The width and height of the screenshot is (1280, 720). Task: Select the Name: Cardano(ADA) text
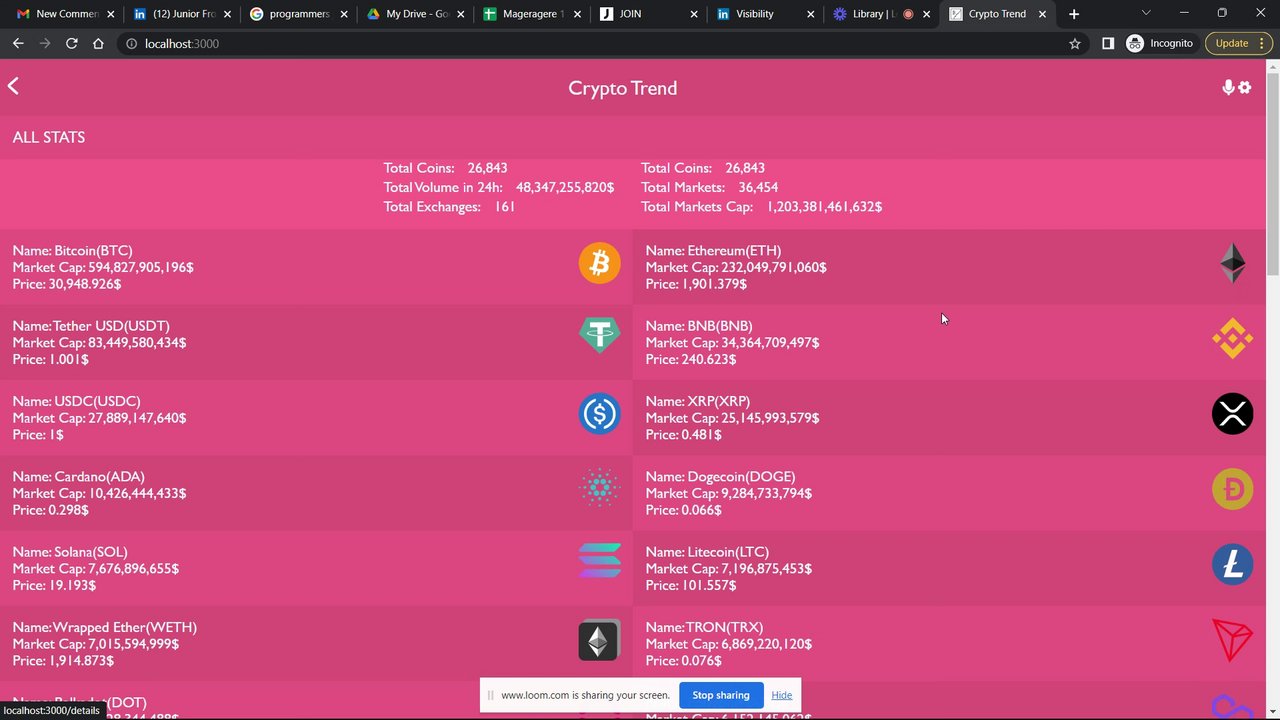(x=78, y=477)
